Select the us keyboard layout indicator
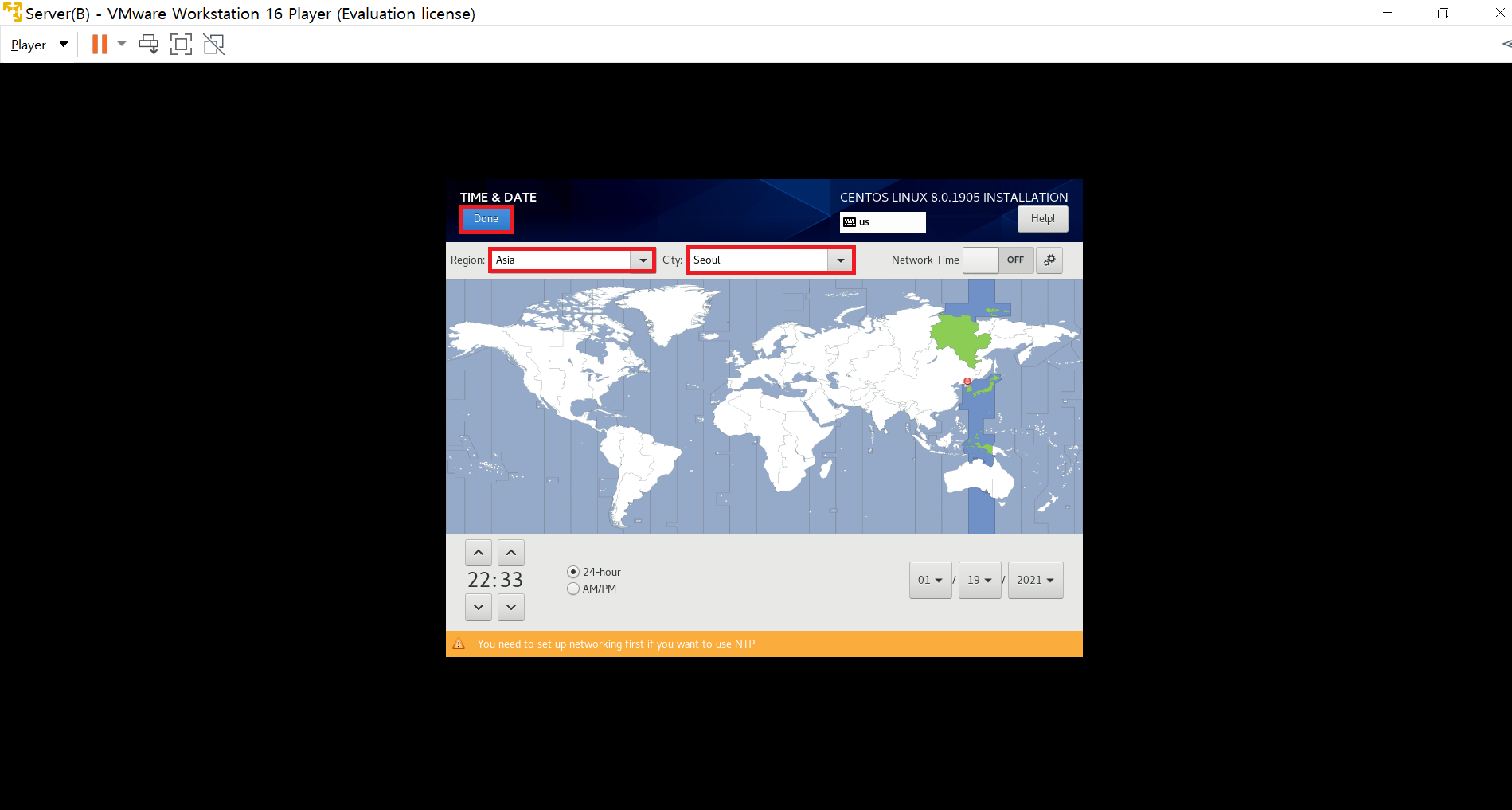Image resolution: width=1512 pixels, height=810 pixels. pyautogui.click(x=882, y=222)
